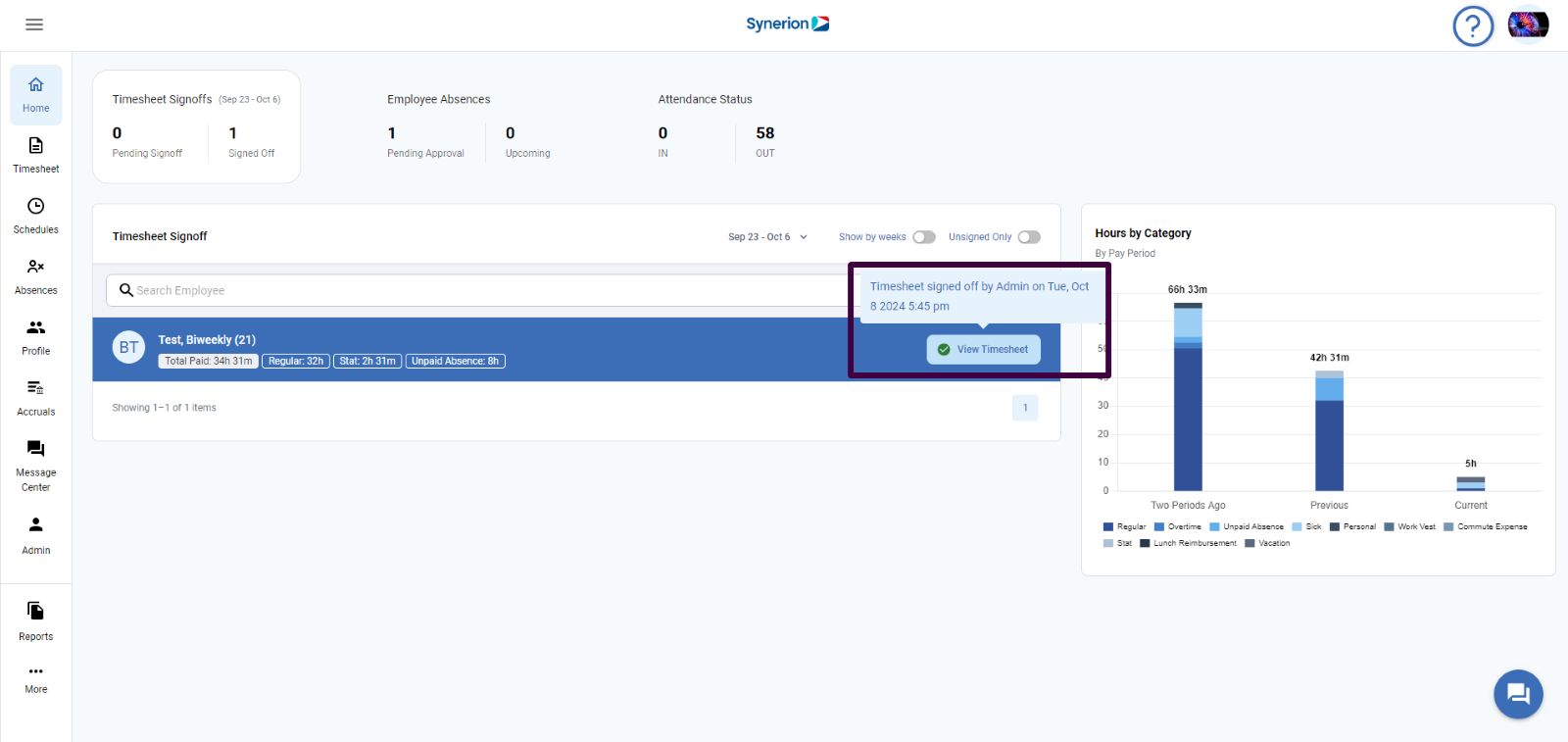Expand Sep 23 - Oct 6 period dropdown
This screenshot has height=742, width=1568.
coord(767,237)
